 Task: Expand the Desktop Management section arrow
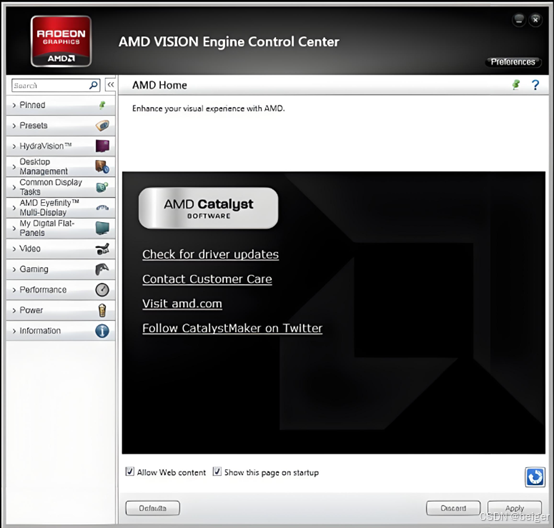point(14,167)
